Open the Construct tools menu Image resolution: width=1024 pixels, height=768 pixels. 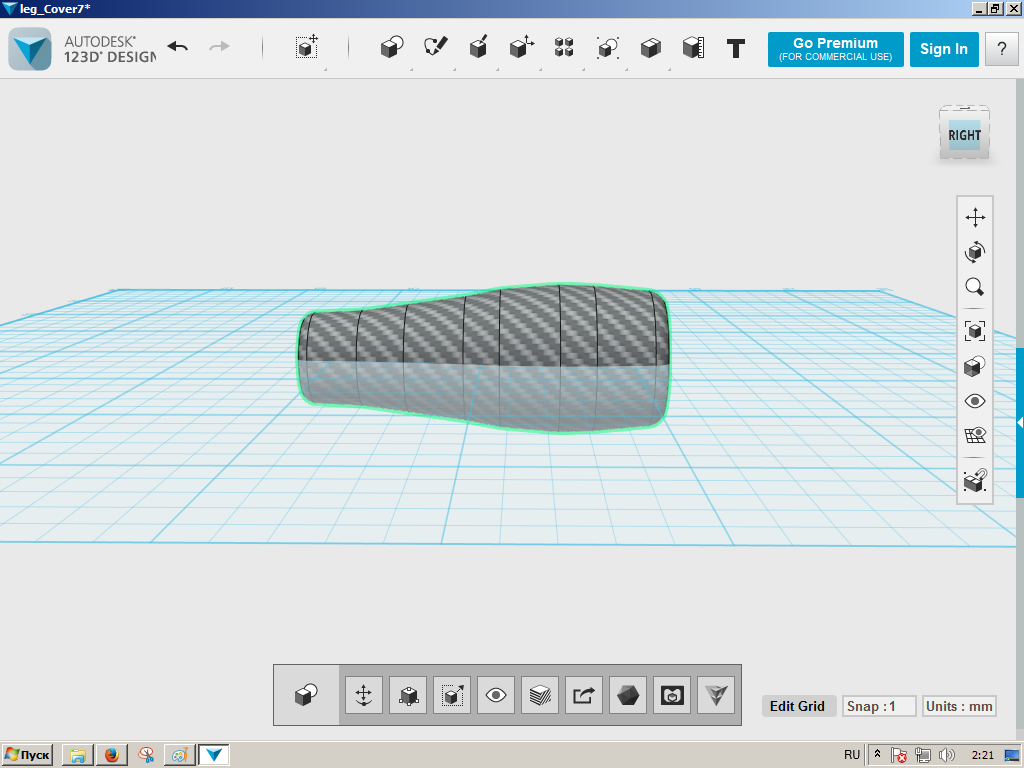coord(478,48)
